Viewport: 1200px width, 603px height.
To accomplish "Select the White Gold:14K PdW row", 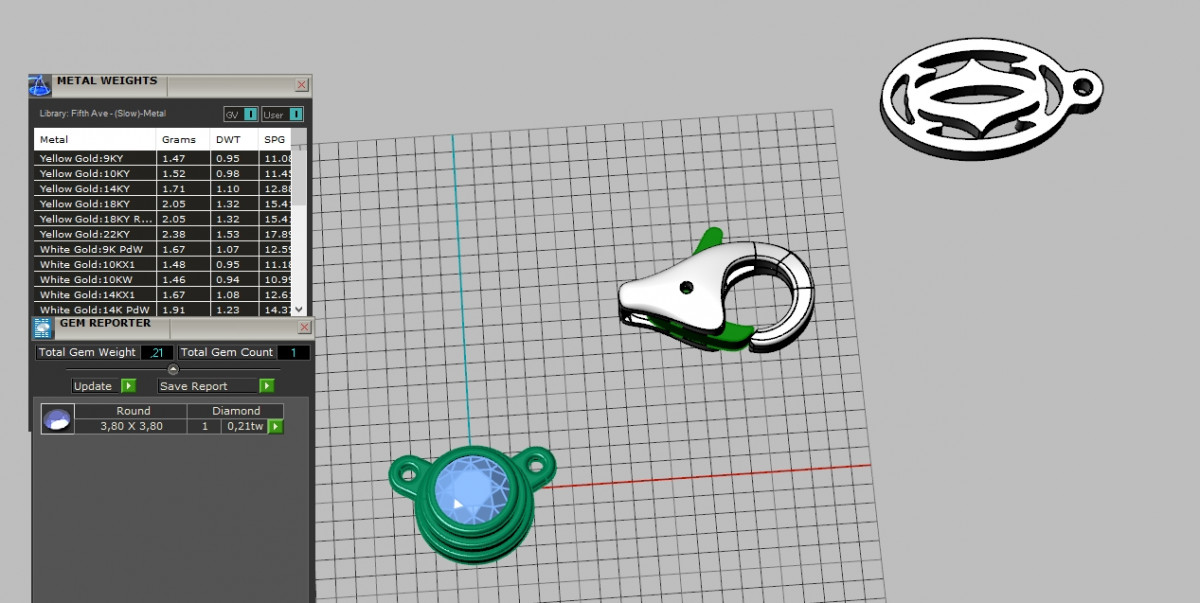I will [163, 309].
